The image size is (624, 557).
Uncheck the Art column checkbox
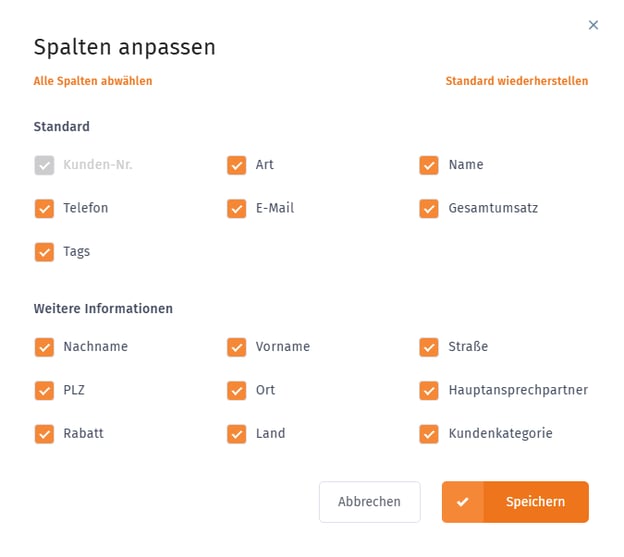coord(237,165)
